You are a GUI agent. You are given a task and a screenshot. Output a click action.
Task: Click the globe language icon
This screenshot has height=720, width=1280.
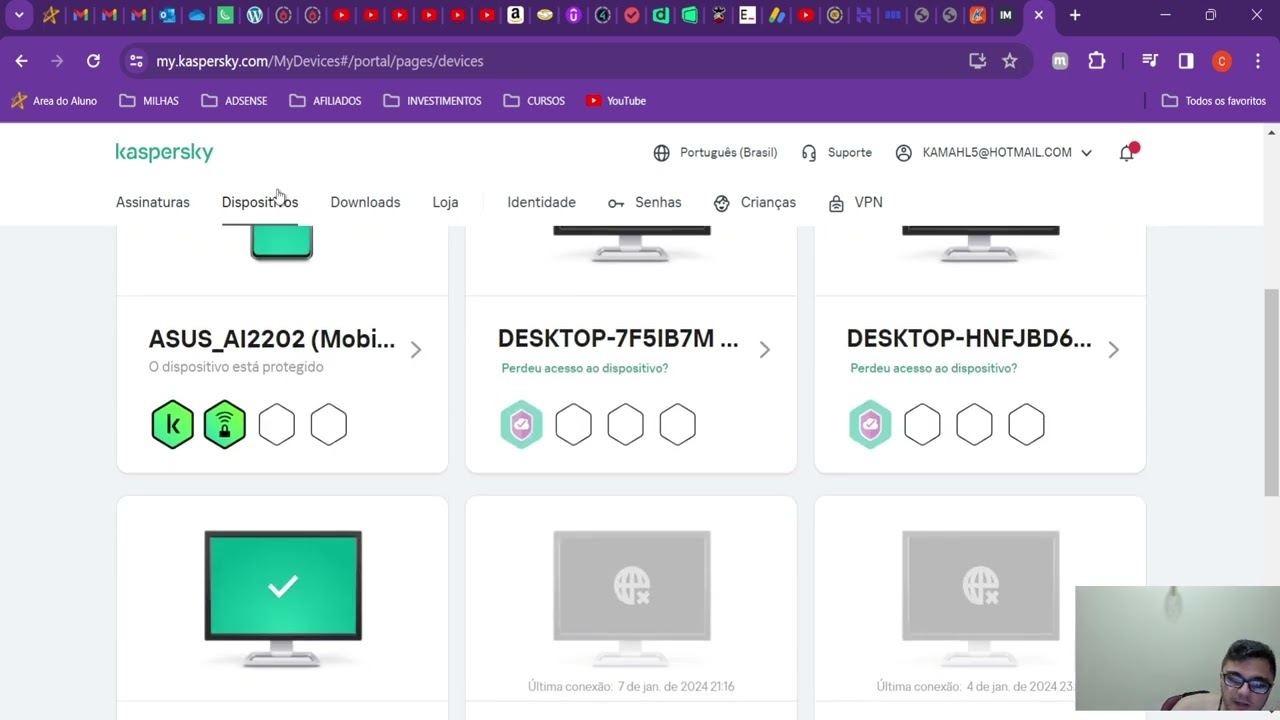tap(661, 153)
